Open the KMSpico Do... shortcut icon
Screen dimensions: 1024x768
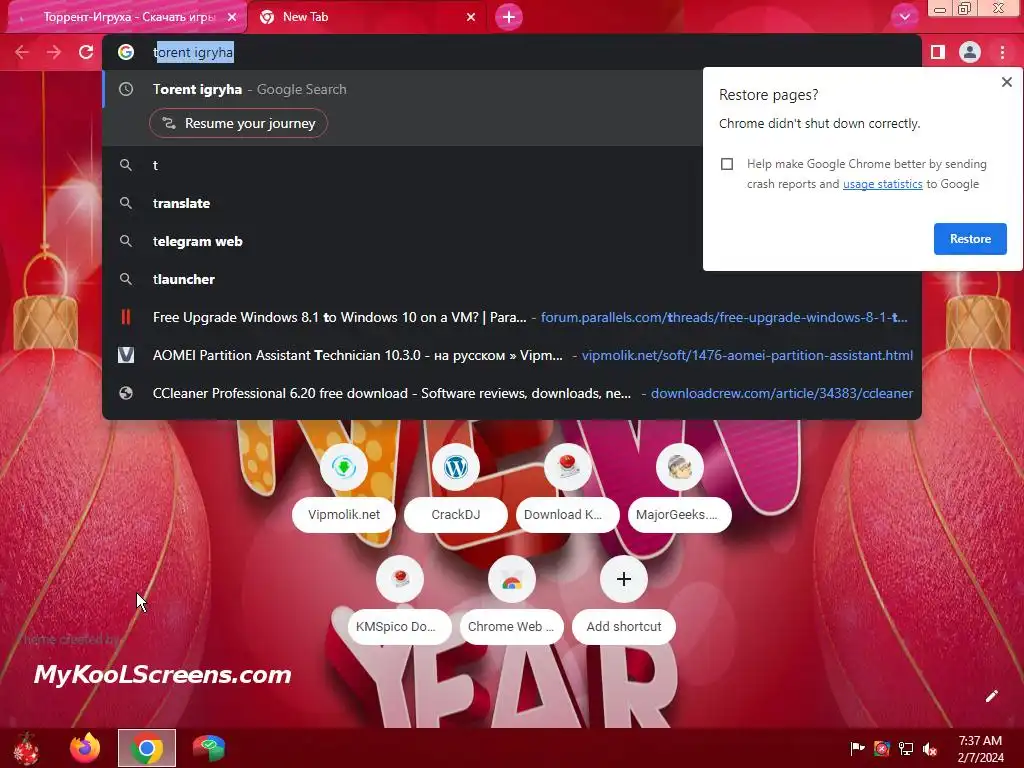[400, 579]
